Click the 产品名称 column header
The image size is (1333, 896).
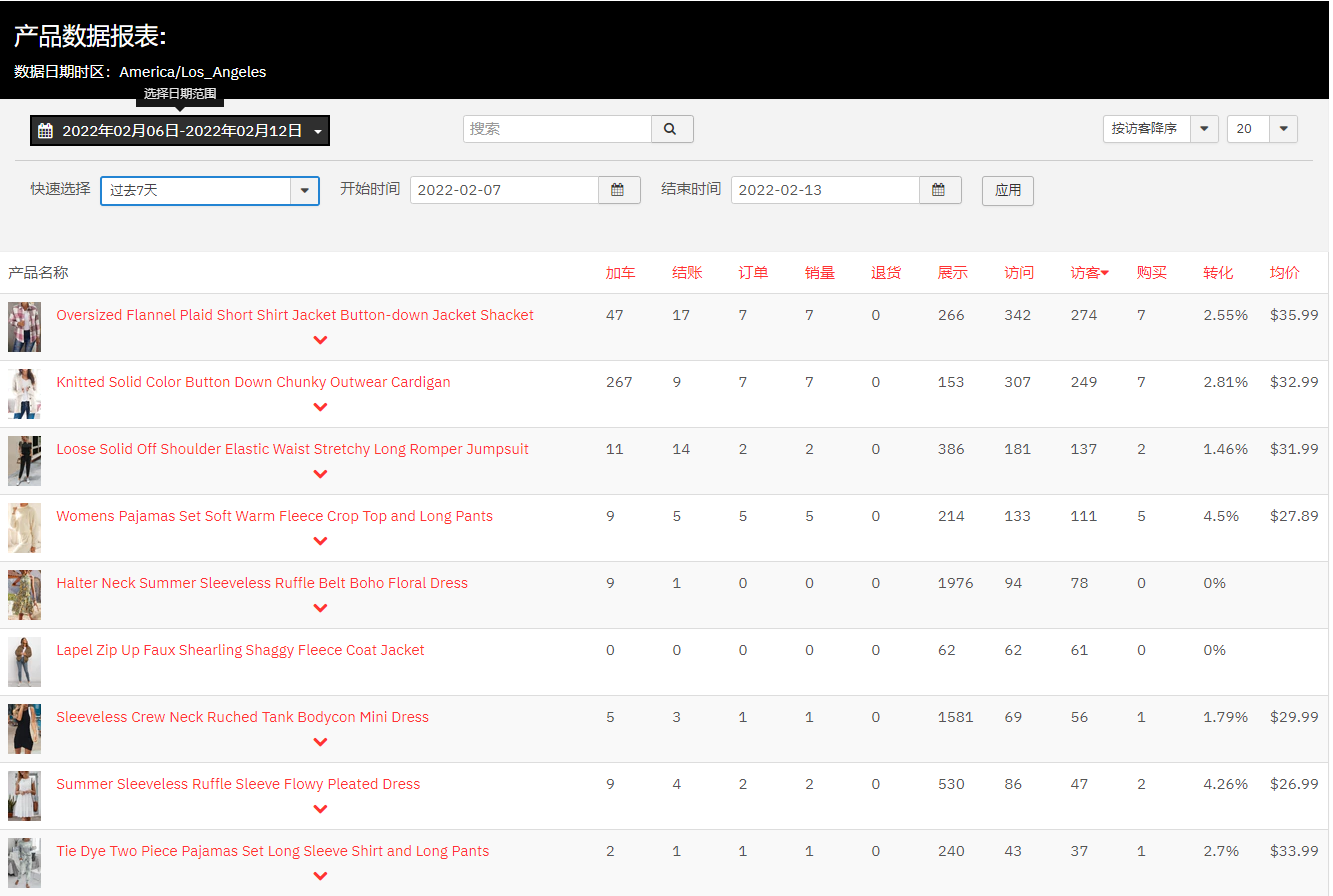(x=38, y=273)
